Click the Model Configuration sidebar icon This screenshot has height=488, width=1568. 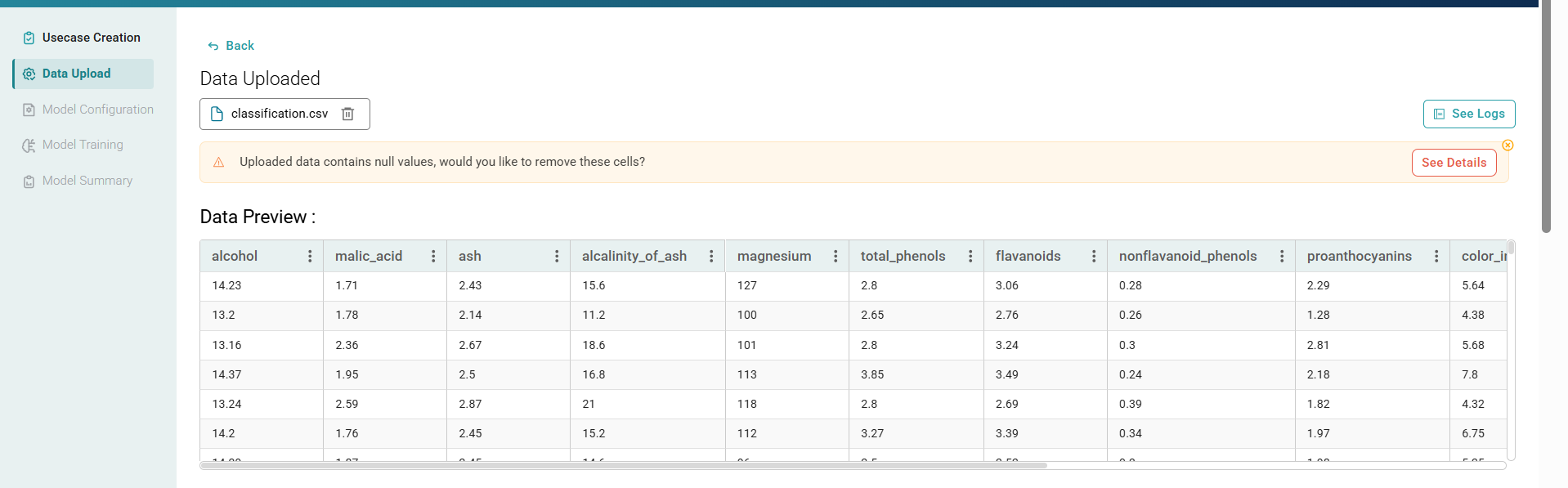(x=29, y=110)
